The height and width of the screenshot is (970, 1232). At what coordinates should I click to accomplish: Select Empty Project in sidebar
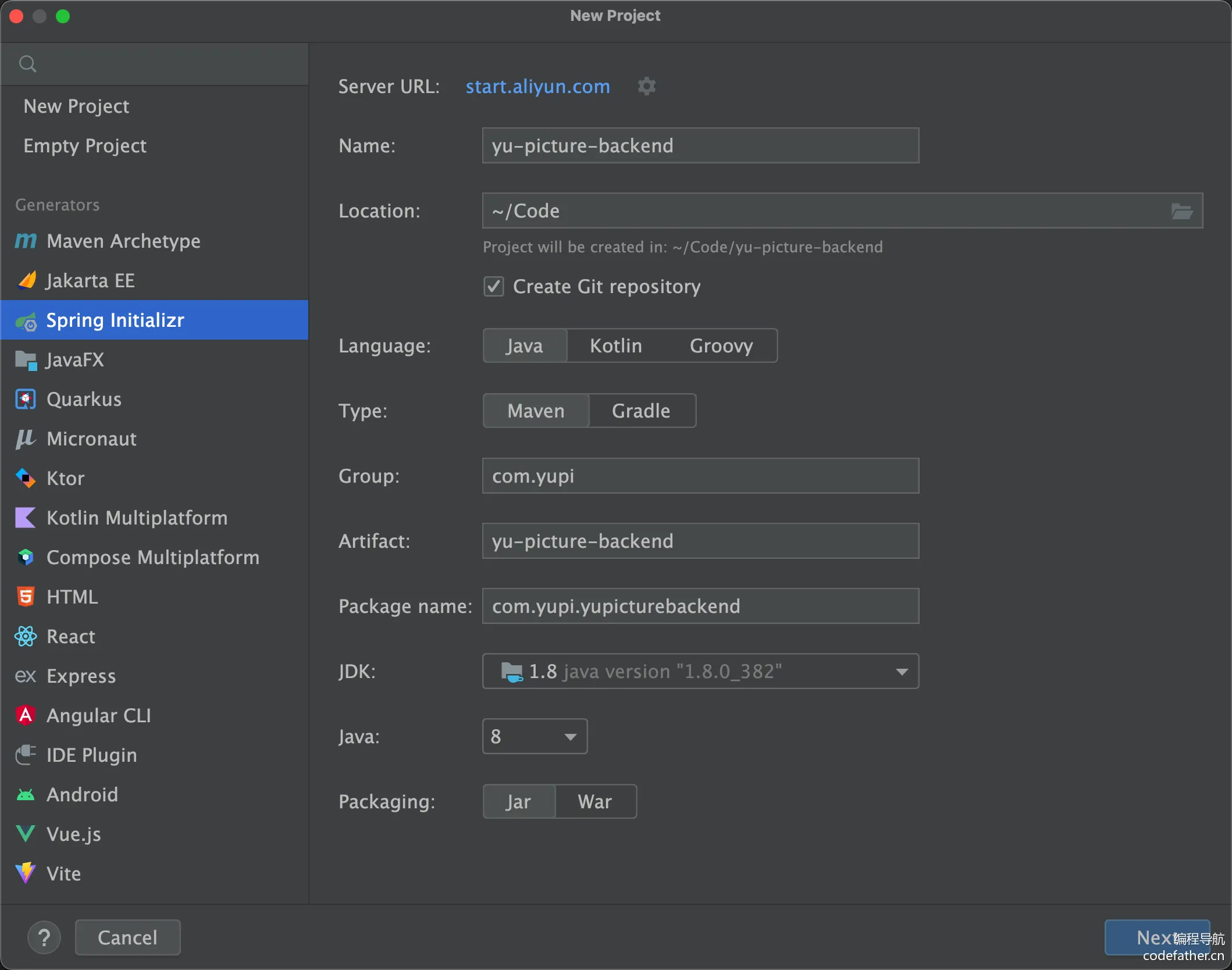155,146
